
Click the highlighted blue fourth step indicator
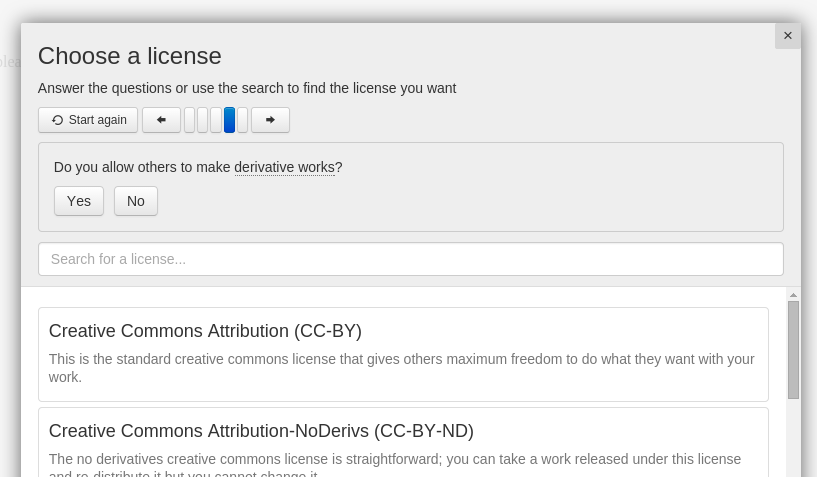coord(229,120)
